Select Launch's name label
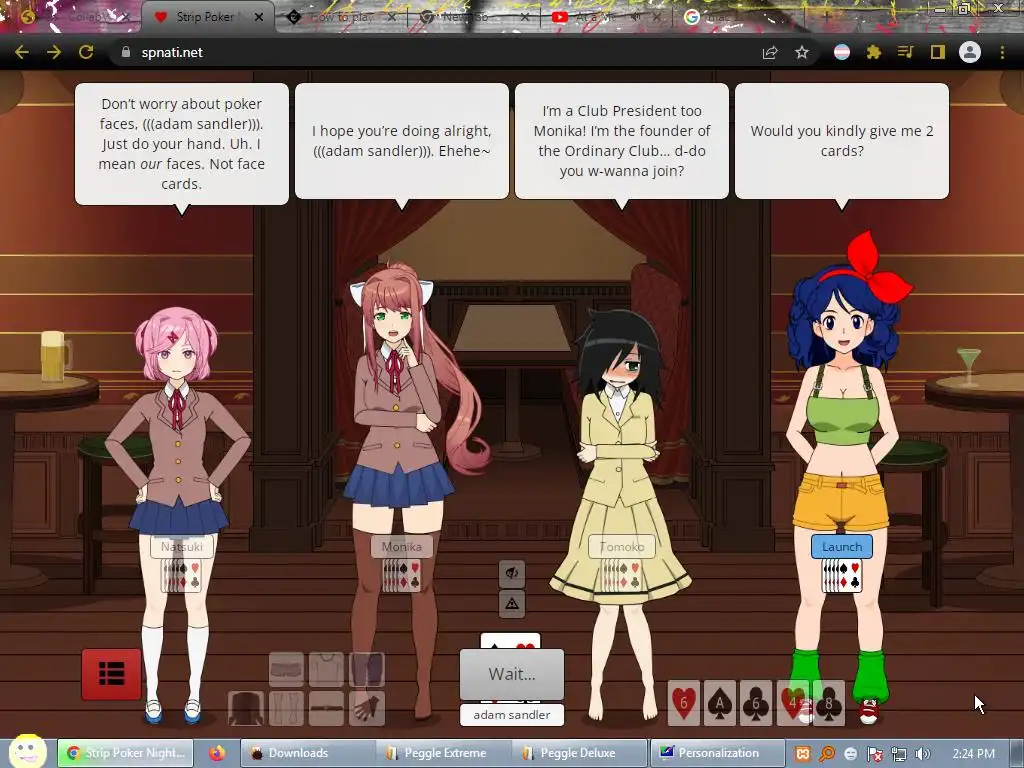Image resolution: width=1024 pixels, height=768 pixels. pyautogui.click(x=842, y=547)
